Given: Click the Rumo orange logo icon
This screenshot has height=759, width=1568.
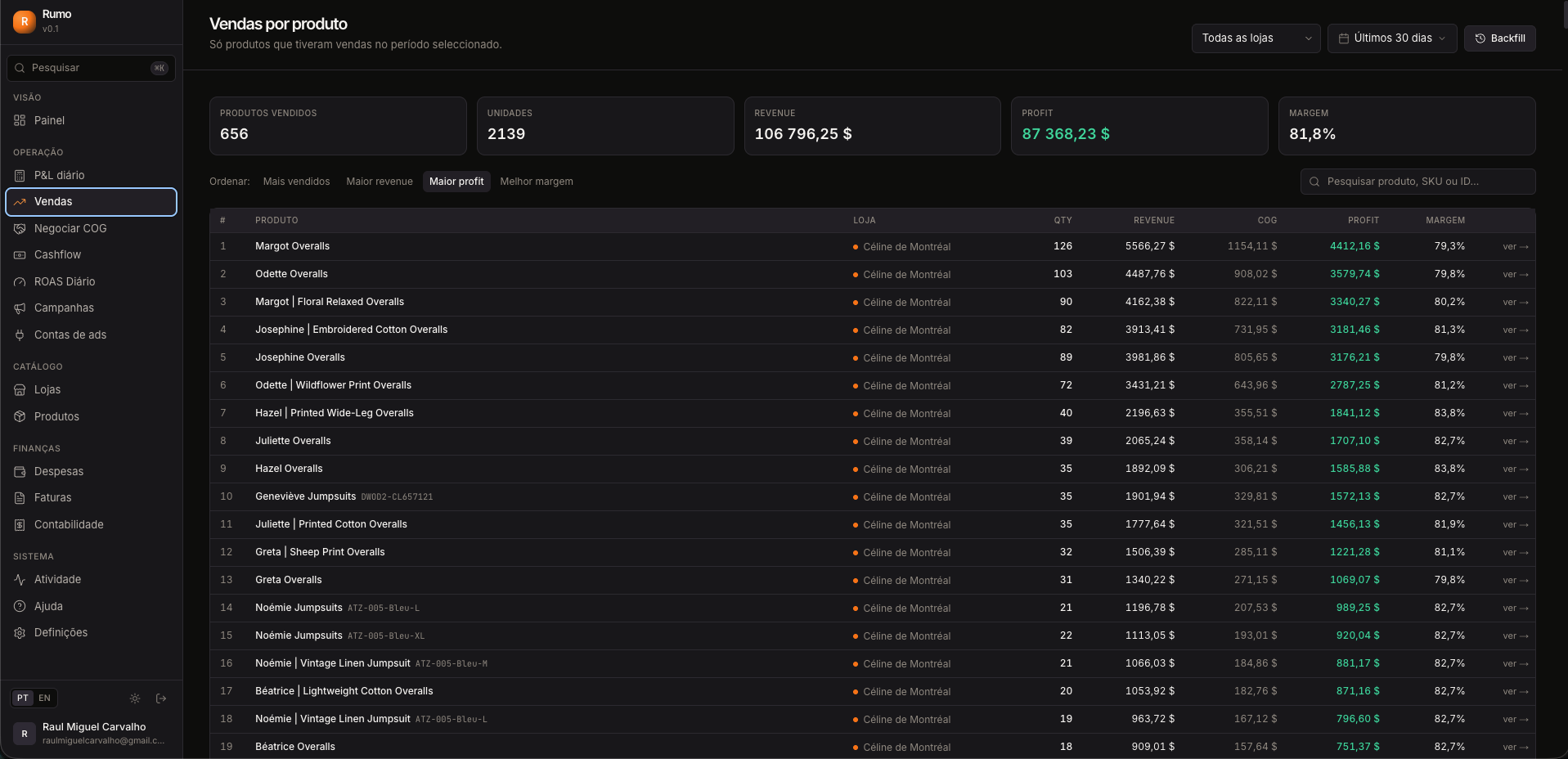Looking at the screenshot, I should [x=25, y=21].
